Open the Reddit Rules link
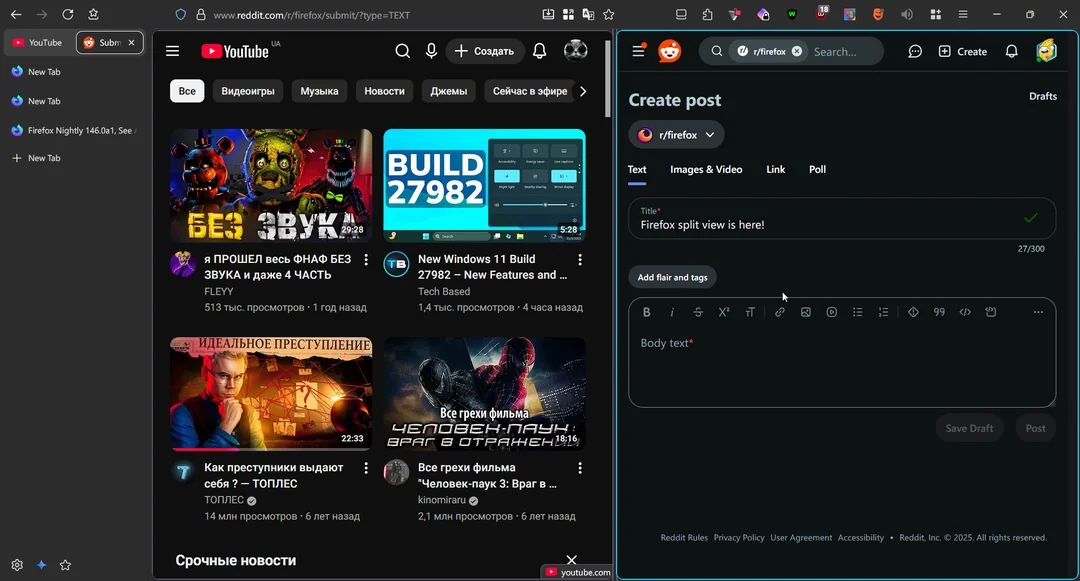 point(684,537)
